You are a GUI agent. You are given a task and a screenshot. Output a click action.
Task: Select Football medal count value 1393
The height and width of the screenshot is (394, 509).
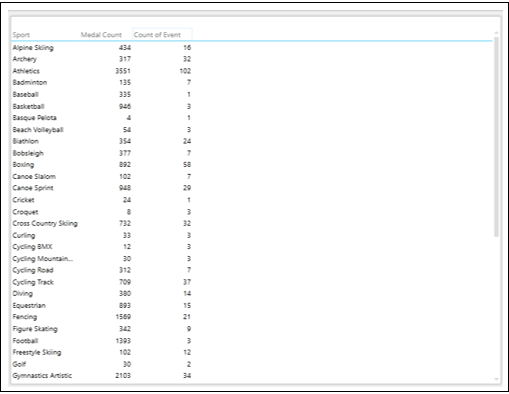(123, 341)
